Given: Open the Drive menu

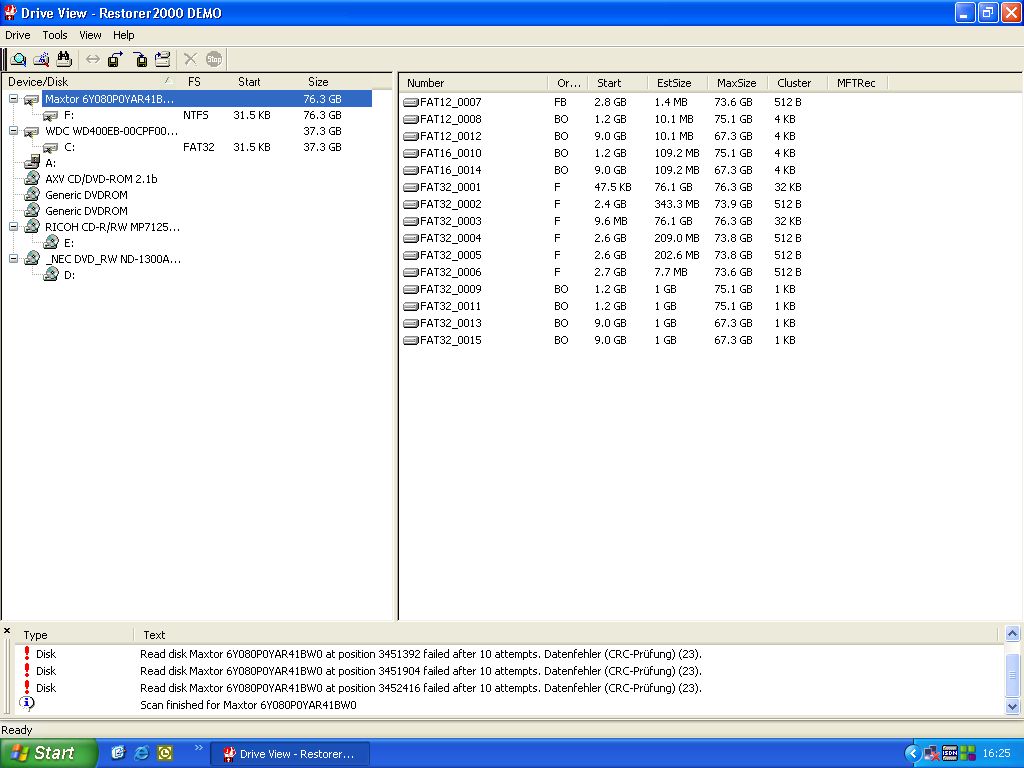Looking at the screenshot, I should [x=18, y=35].
